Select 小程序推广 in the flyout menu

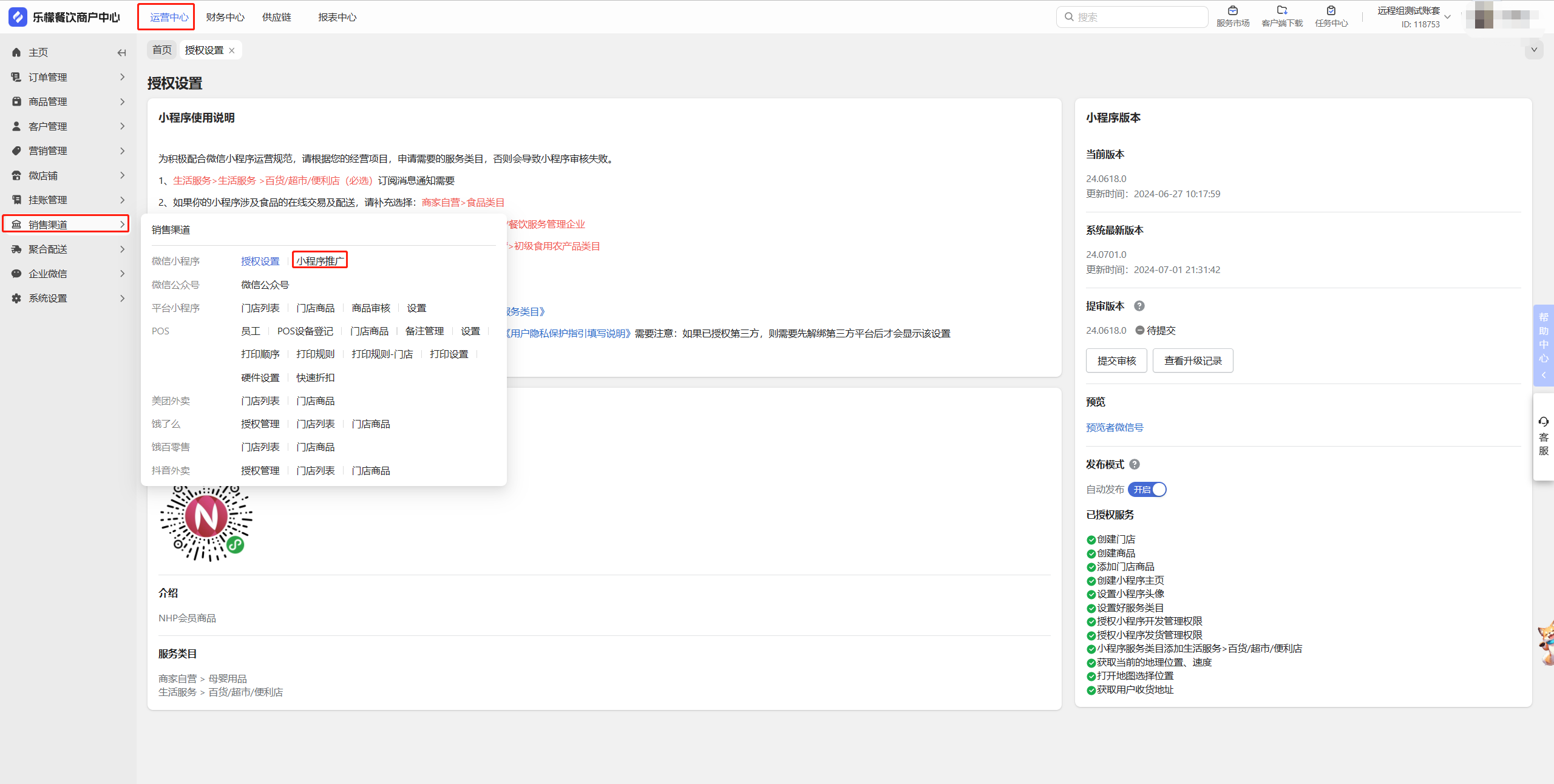319,261
